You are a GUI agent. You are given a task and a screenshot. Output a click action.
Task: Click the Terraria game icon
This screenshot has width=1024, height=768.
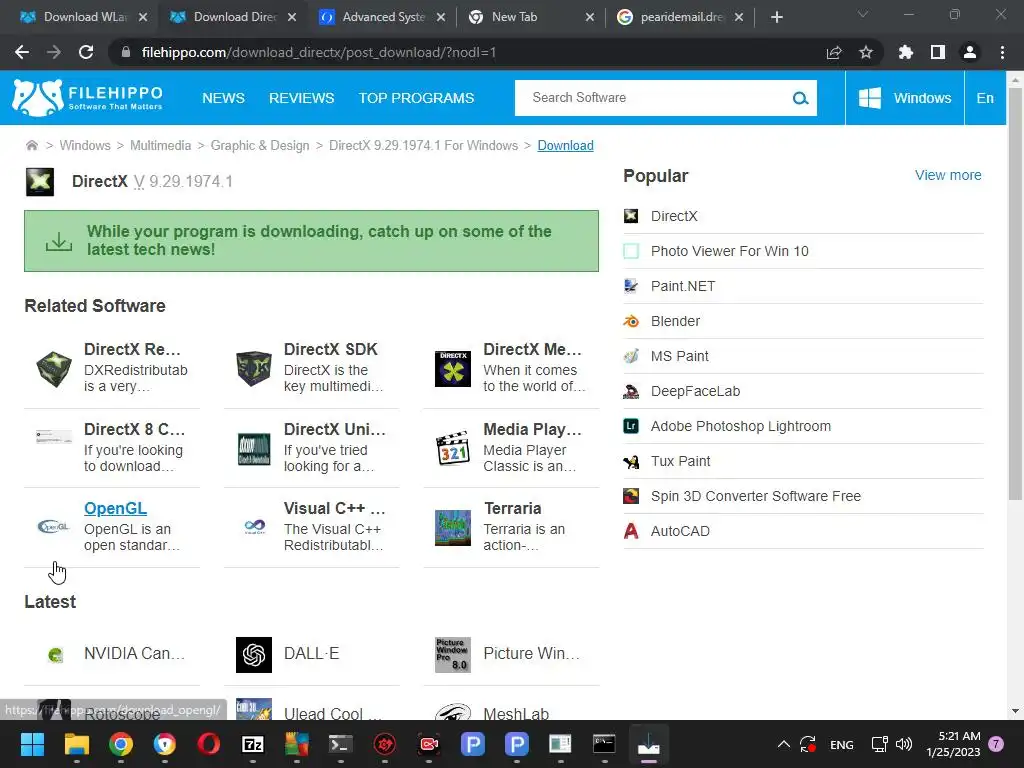(x=453, y=528)
